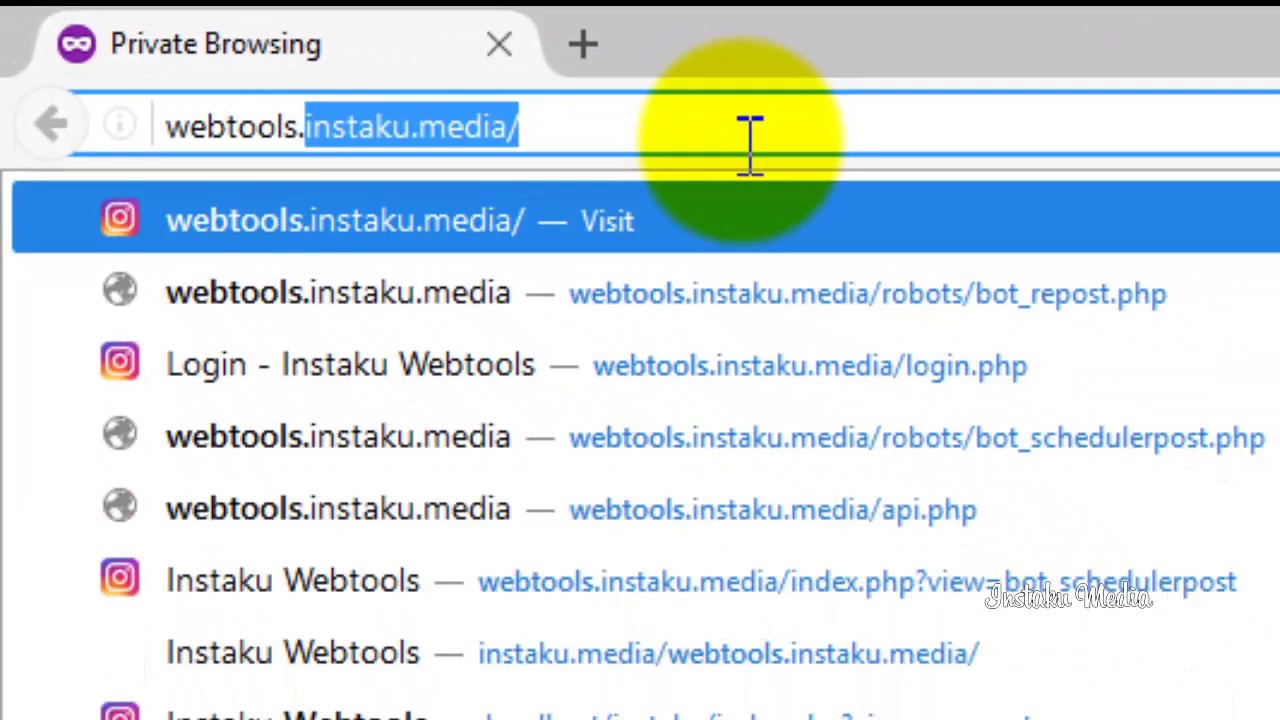Choose the bot_repost.php suggestion

[646, 292]
